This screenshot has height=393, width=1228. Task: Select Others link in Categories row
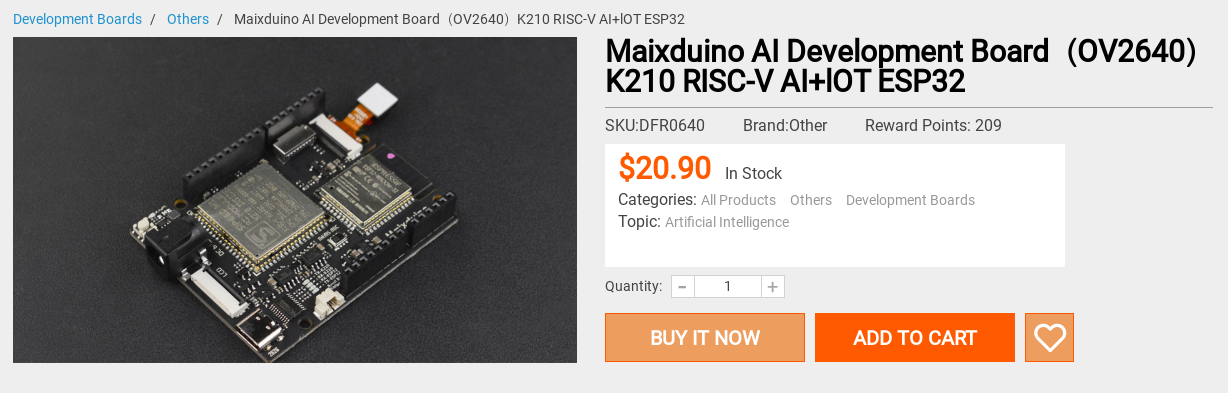(811, 200)
